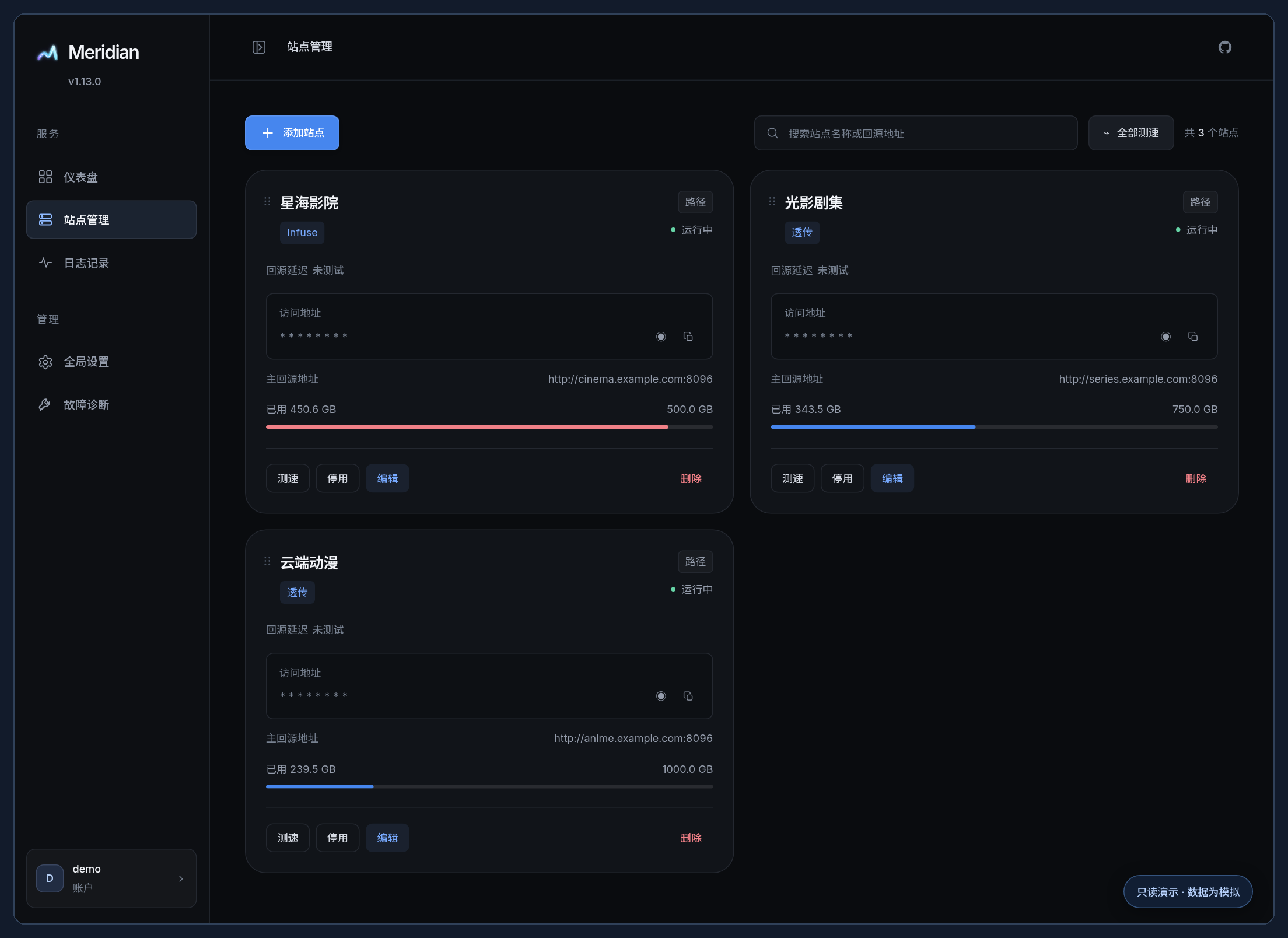The image size is (1288, 938).
Task: Click the Infuse tag on 星海影院
Action: pyautogui.click(x=302, y=232)
